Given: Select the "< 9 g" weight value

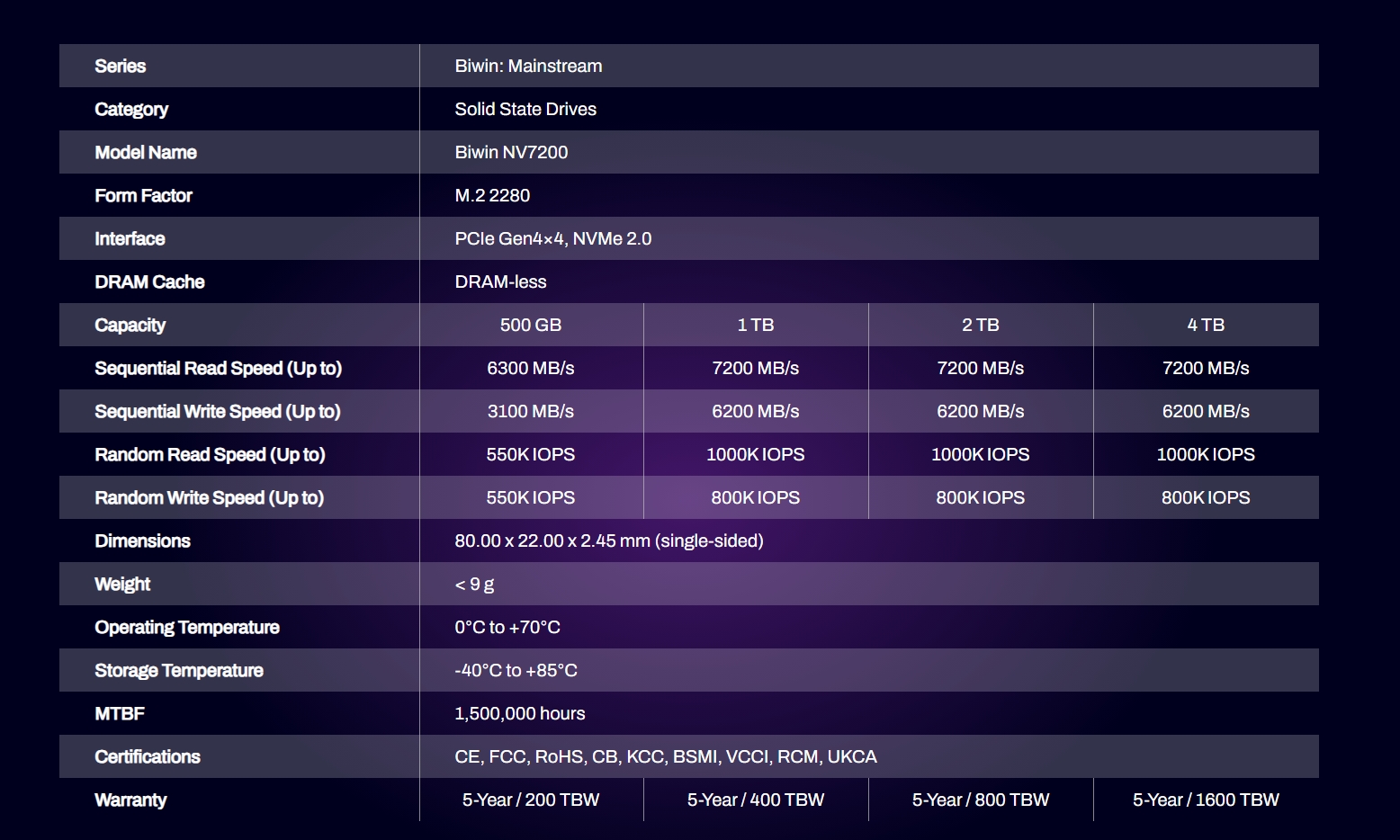Looking at the screenshot, I should [474, 585].
